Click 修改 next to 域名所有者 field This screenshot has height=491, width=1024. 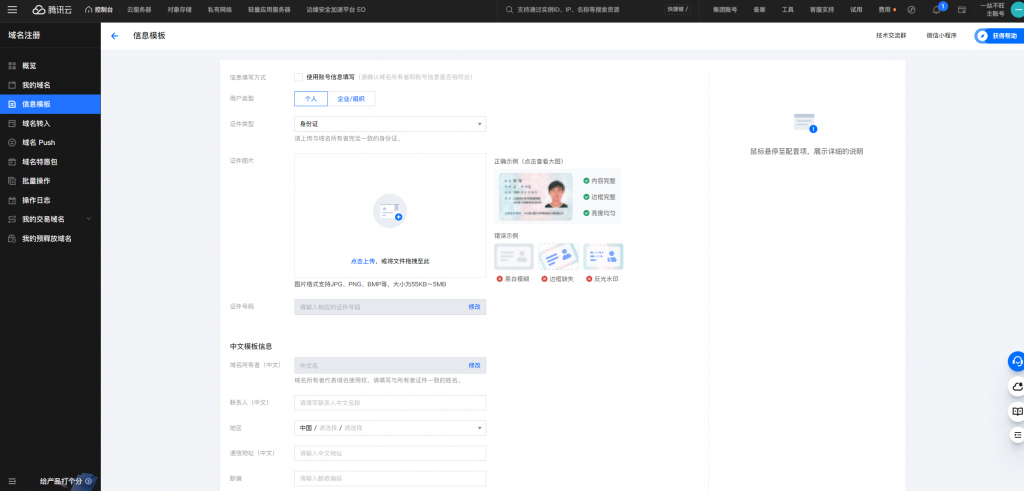point(474,365)
